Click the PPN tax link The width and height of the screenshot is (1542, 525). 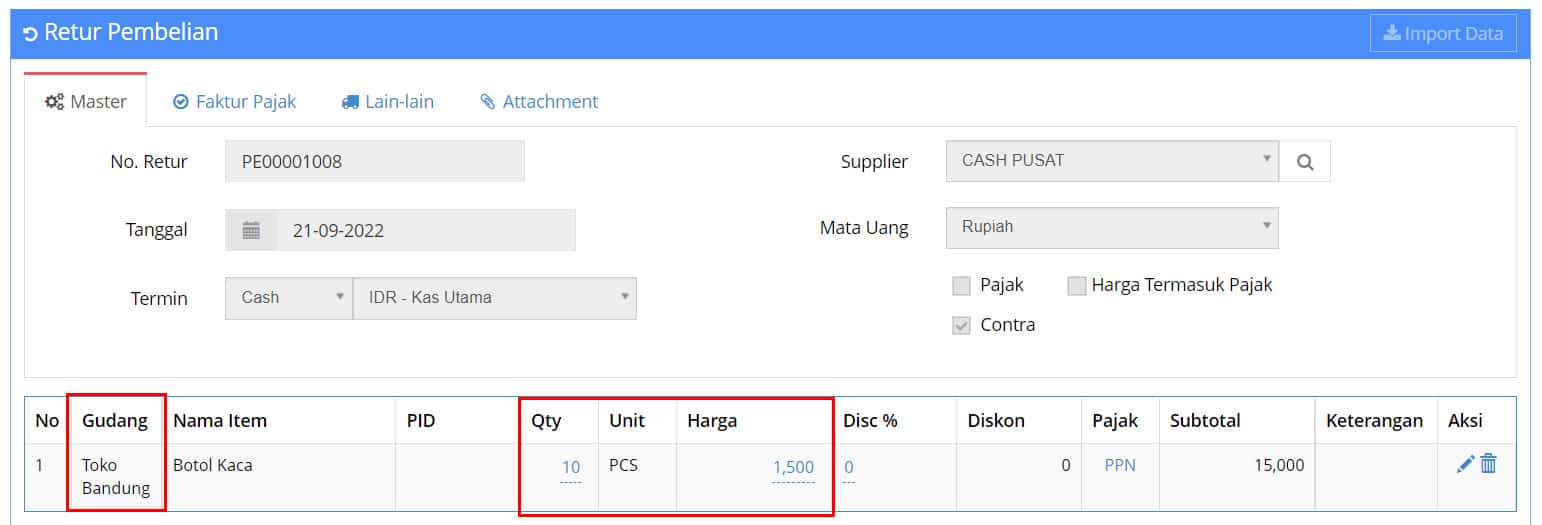(1120, 466)
